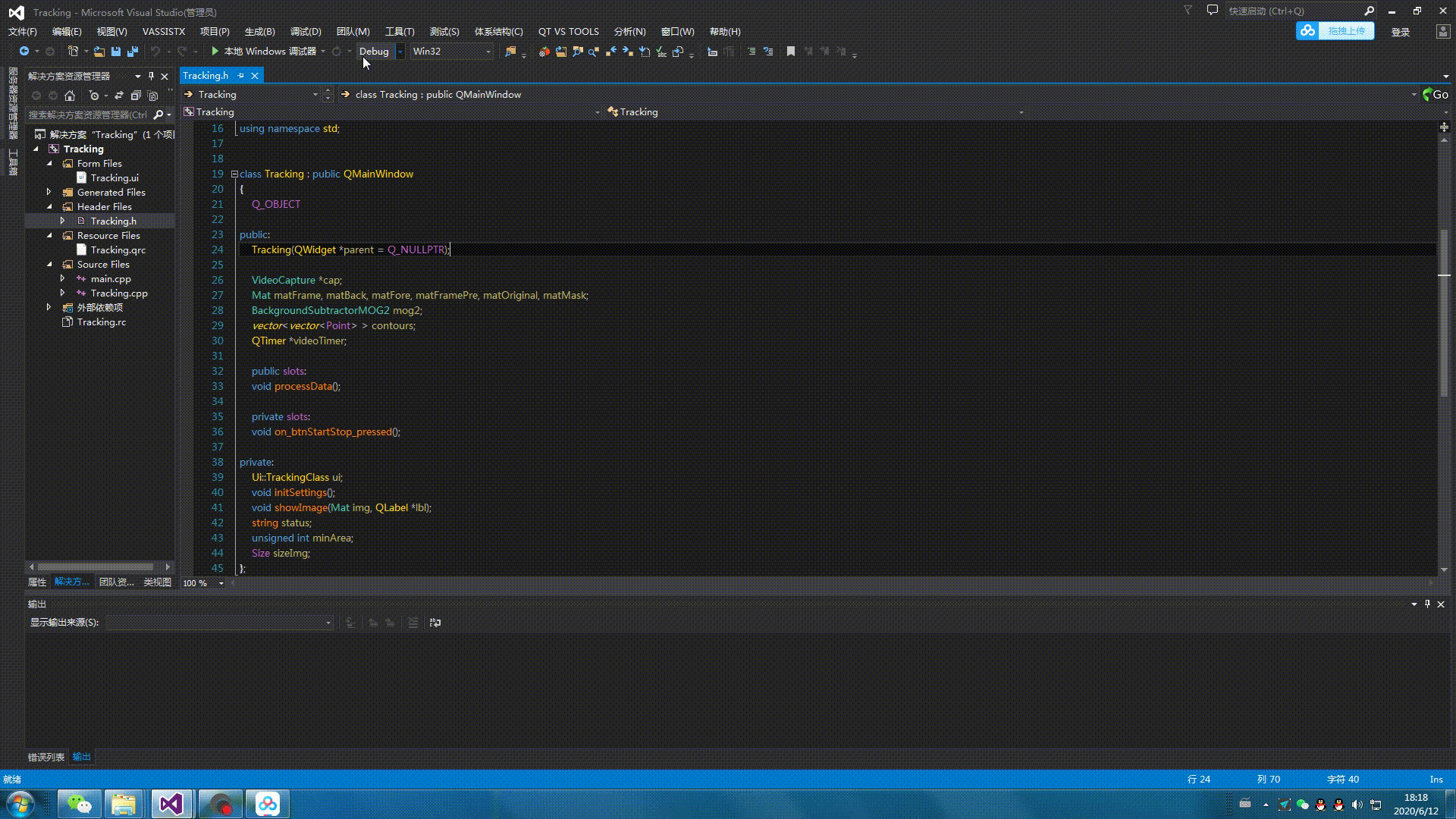The image size is (1456, 819).
Task: Click the Solution Explorer horizontal scrollbar
Action: (96, 566)
